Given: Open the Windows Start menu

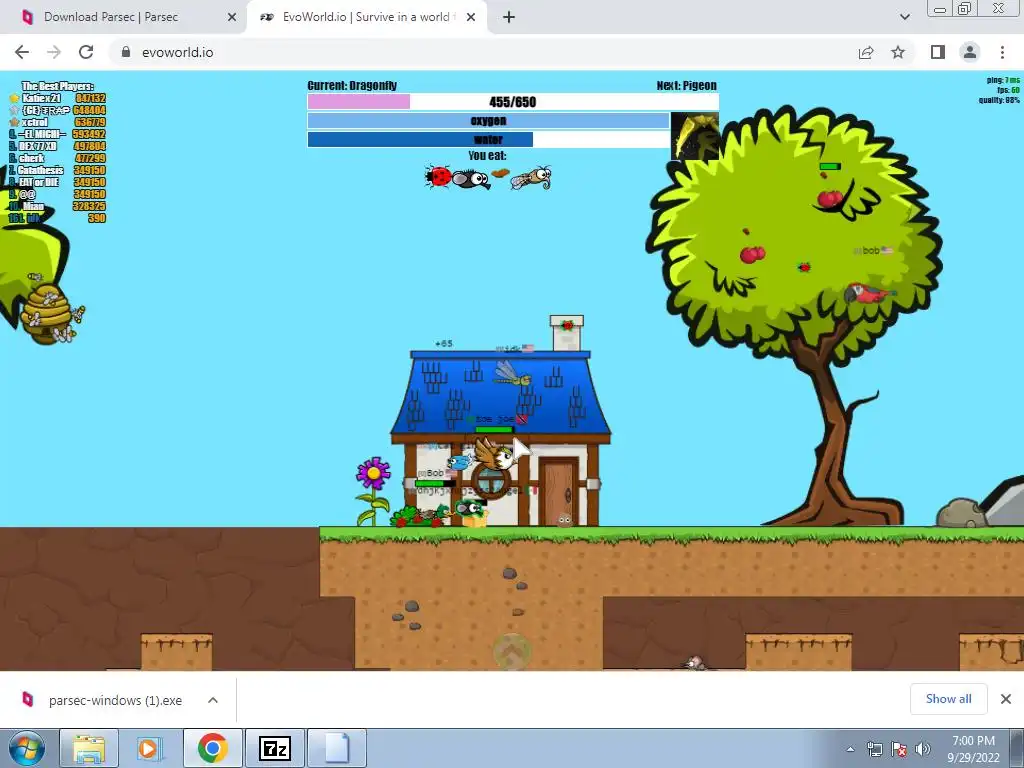Looking at the screenshot, I should tap(26, 749).
